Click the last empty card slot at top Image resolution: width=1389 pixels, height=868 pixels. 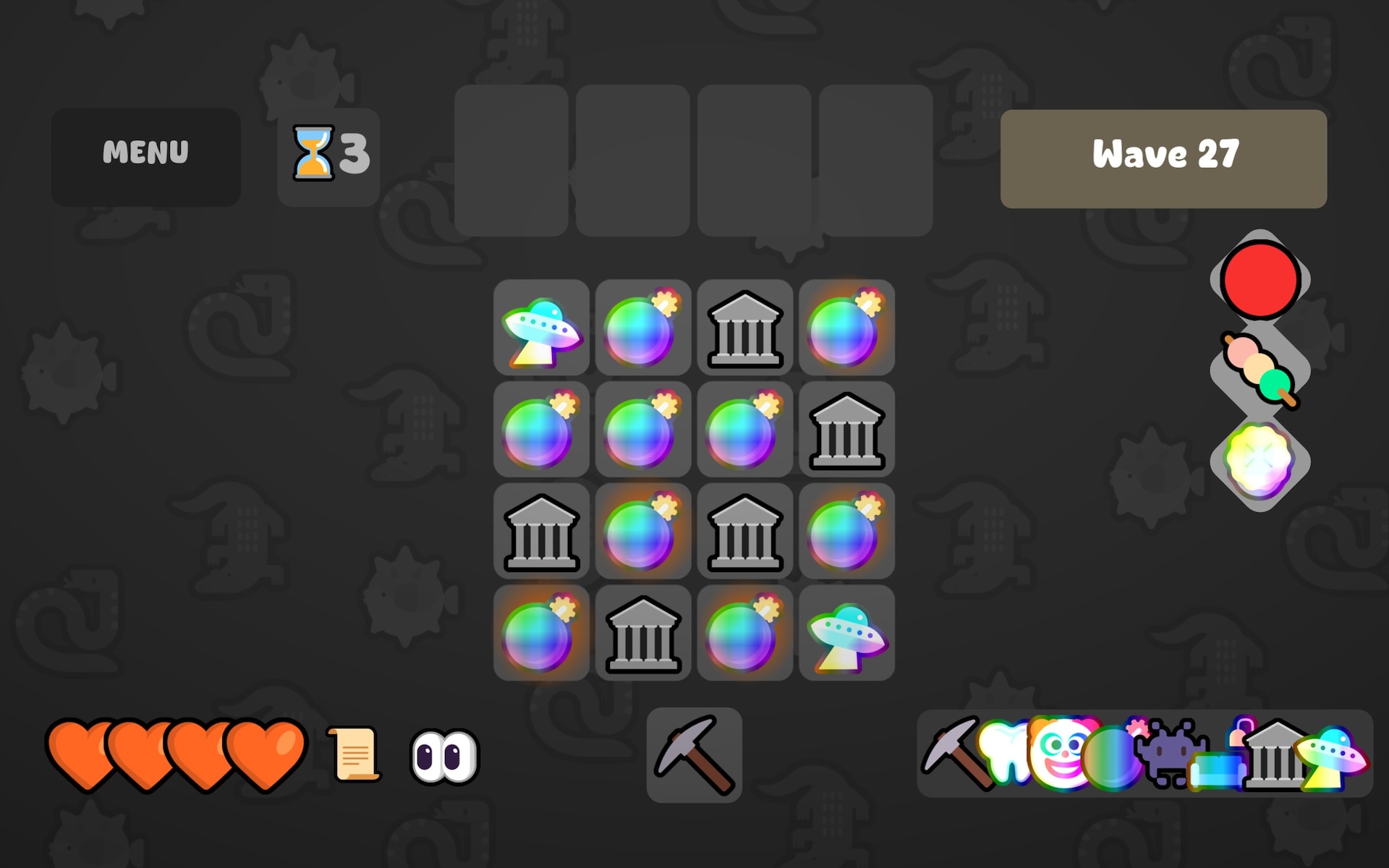click(875, 161)
